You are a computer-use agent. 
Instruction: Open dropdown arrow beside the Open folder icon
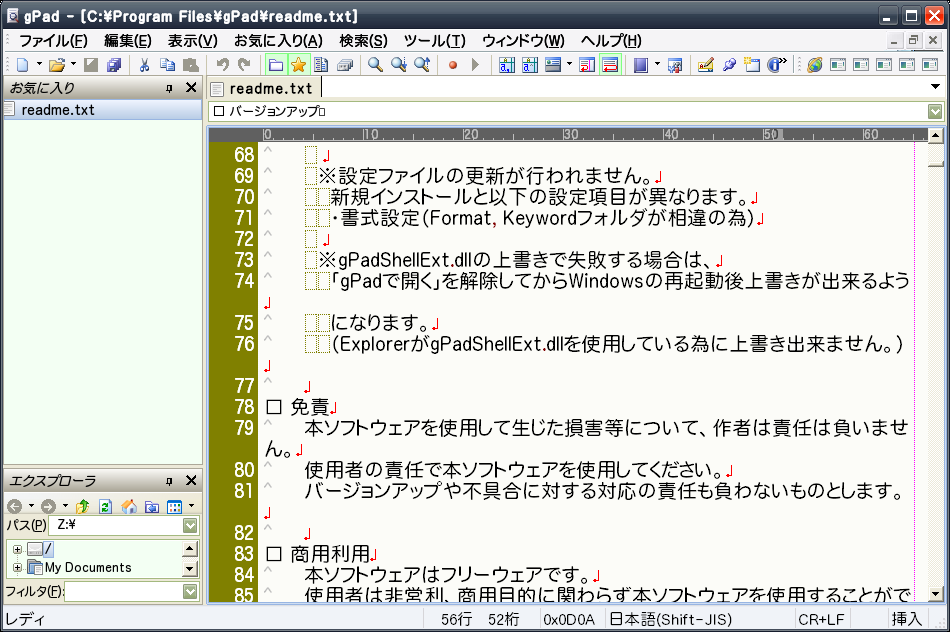click(73, 64)
